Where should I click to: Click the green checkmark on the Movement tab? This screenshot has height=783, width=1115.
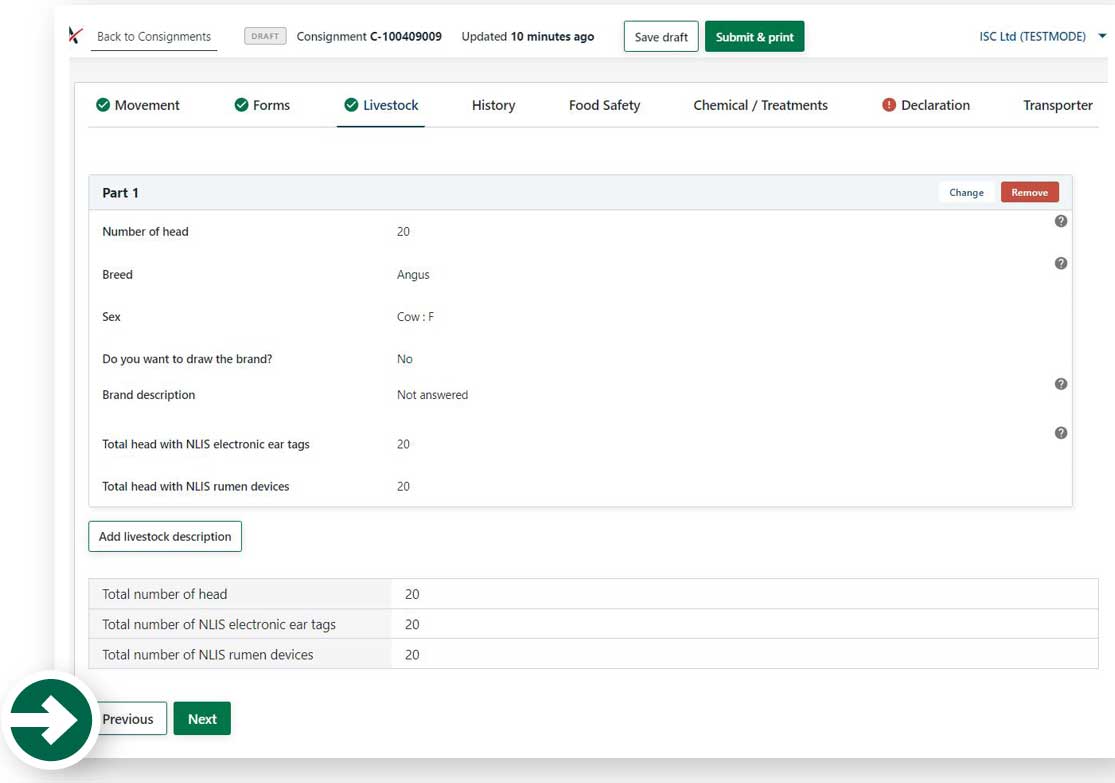[102, 104]
